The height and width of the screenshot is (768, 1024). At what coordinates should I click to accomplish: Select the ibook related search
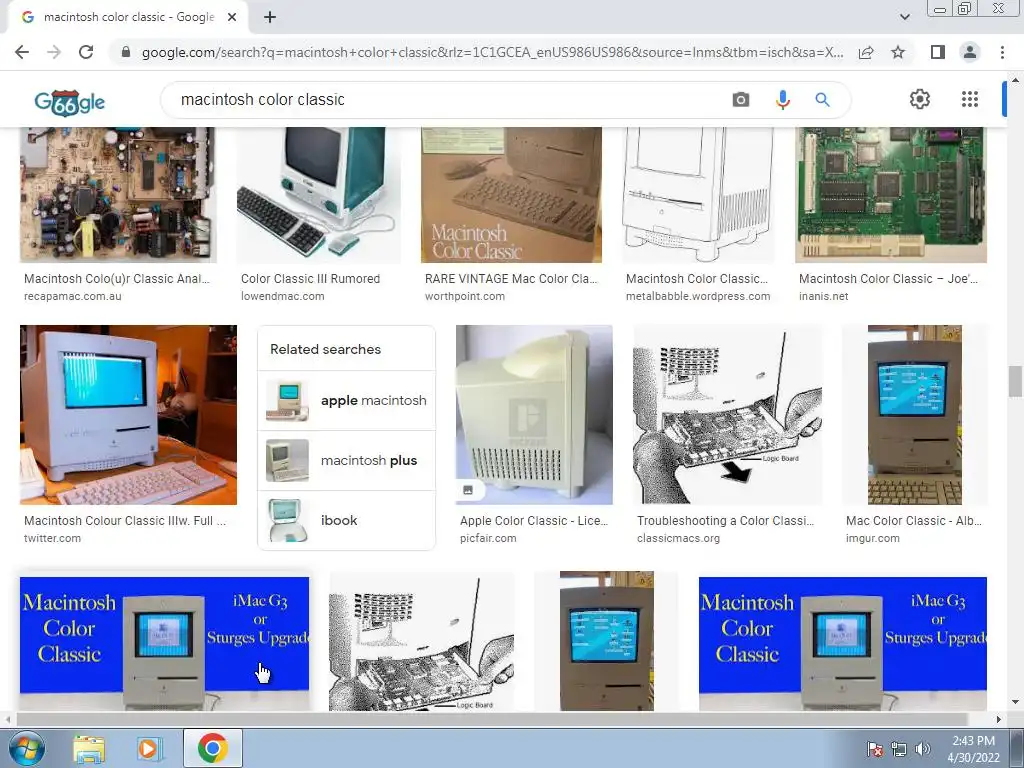[x=347, y=520]
